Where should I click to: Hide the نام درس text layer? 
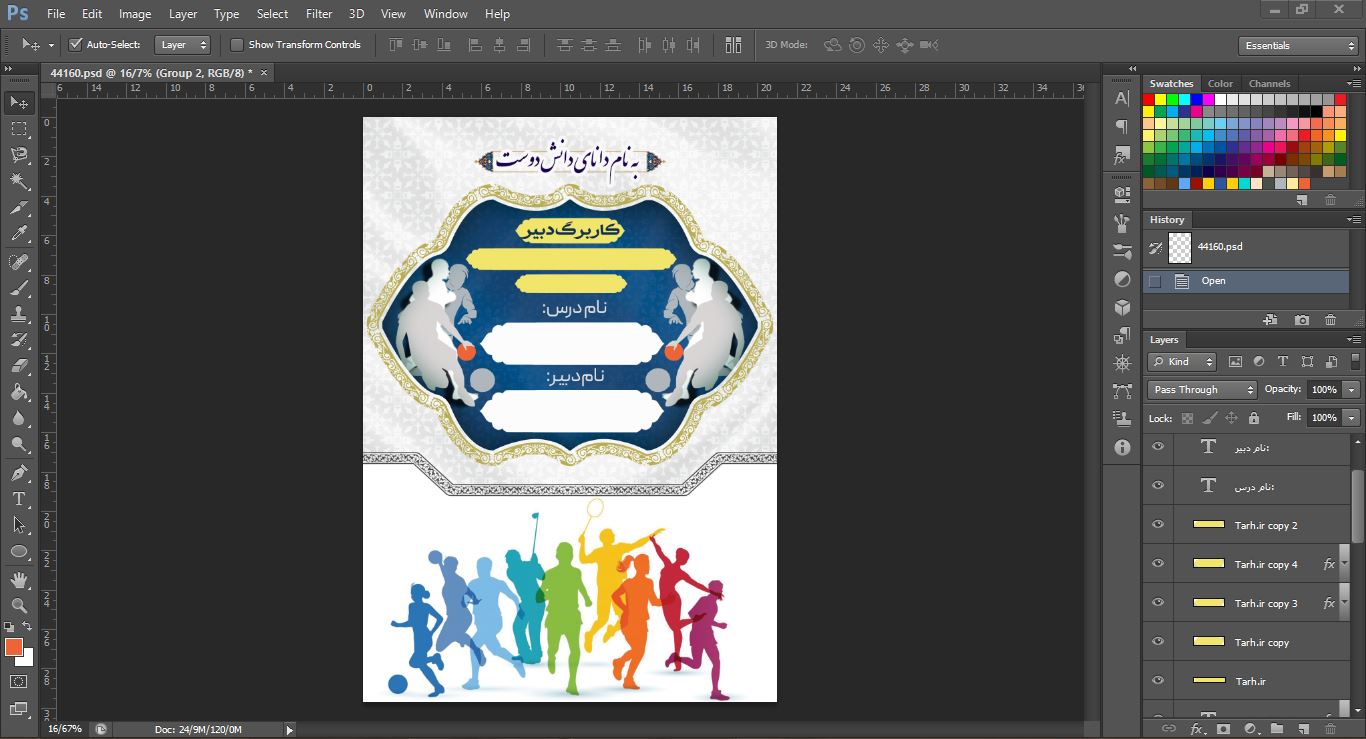point(1158,485)
